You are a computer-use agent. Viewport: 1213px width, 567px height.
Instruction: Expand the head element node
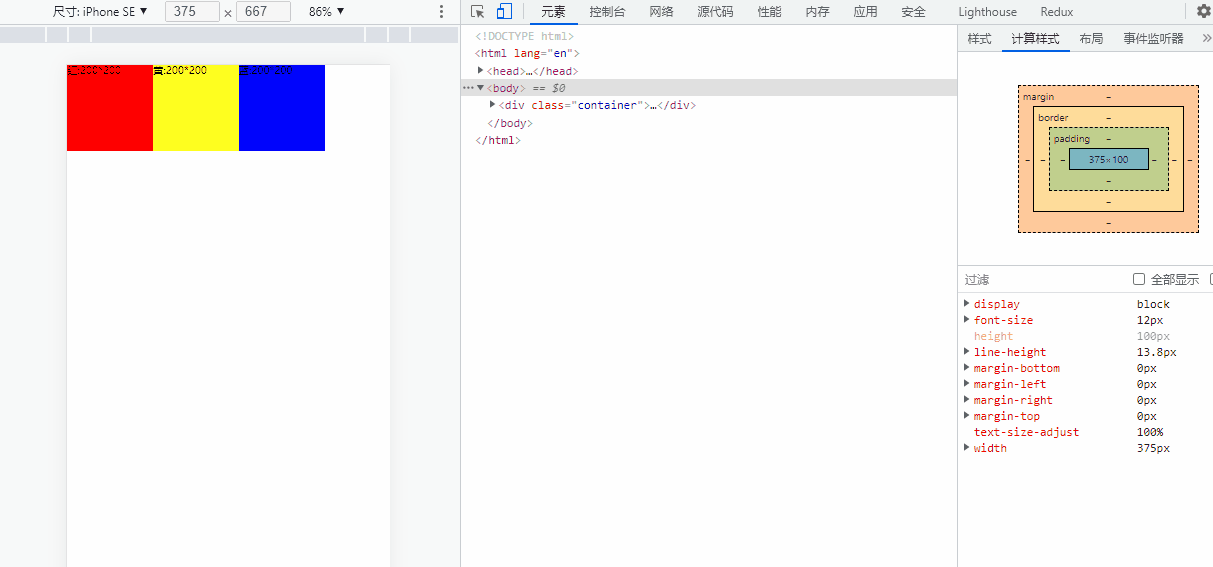click(481, 71)
